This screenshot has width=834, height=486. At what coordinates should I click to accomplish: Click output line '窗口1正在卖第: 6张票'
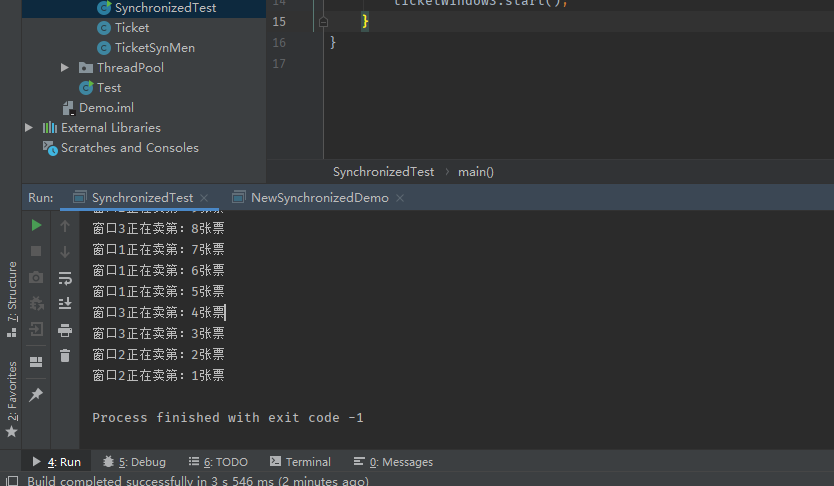click(x=159, y=271)
